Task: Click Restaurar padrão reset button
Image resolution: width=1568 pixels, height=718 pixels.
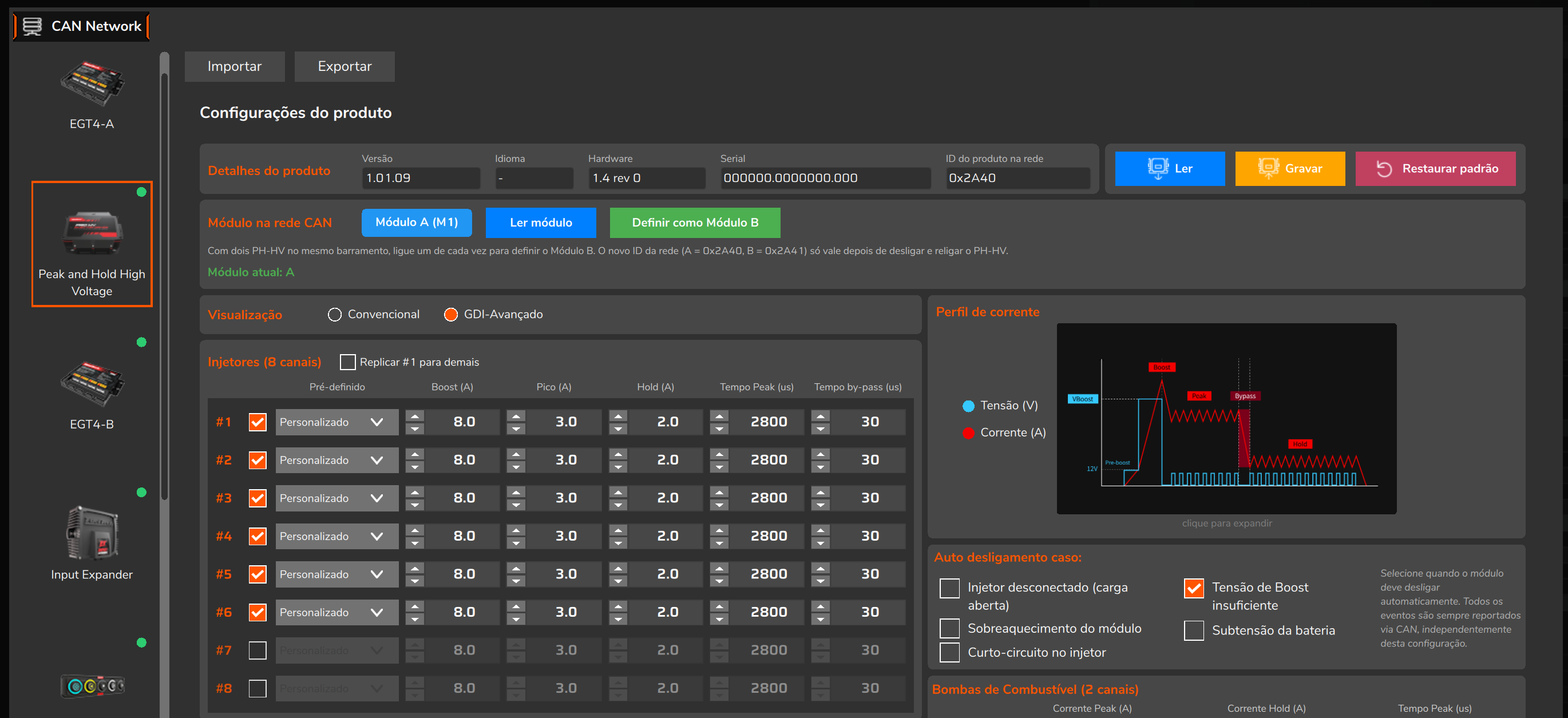Action: pyautogui.click(x=1435, y=169)
